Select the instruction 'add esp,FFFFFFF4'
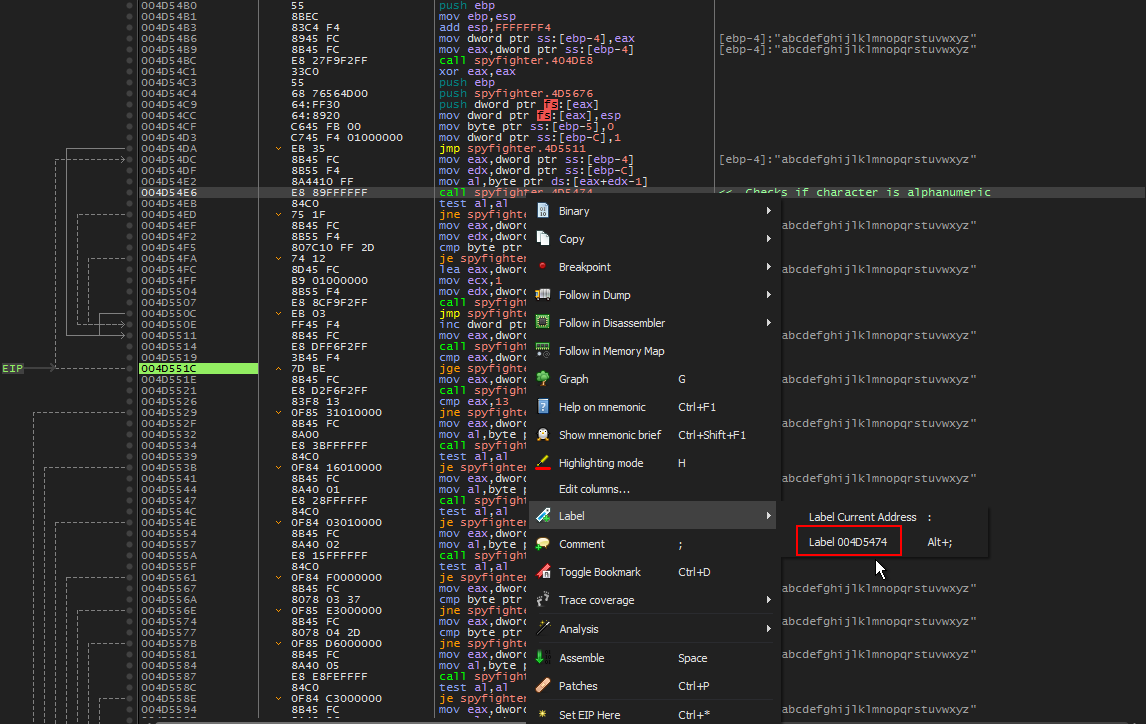The width and height of the screenshot is (1146, 724). point(495,28)
